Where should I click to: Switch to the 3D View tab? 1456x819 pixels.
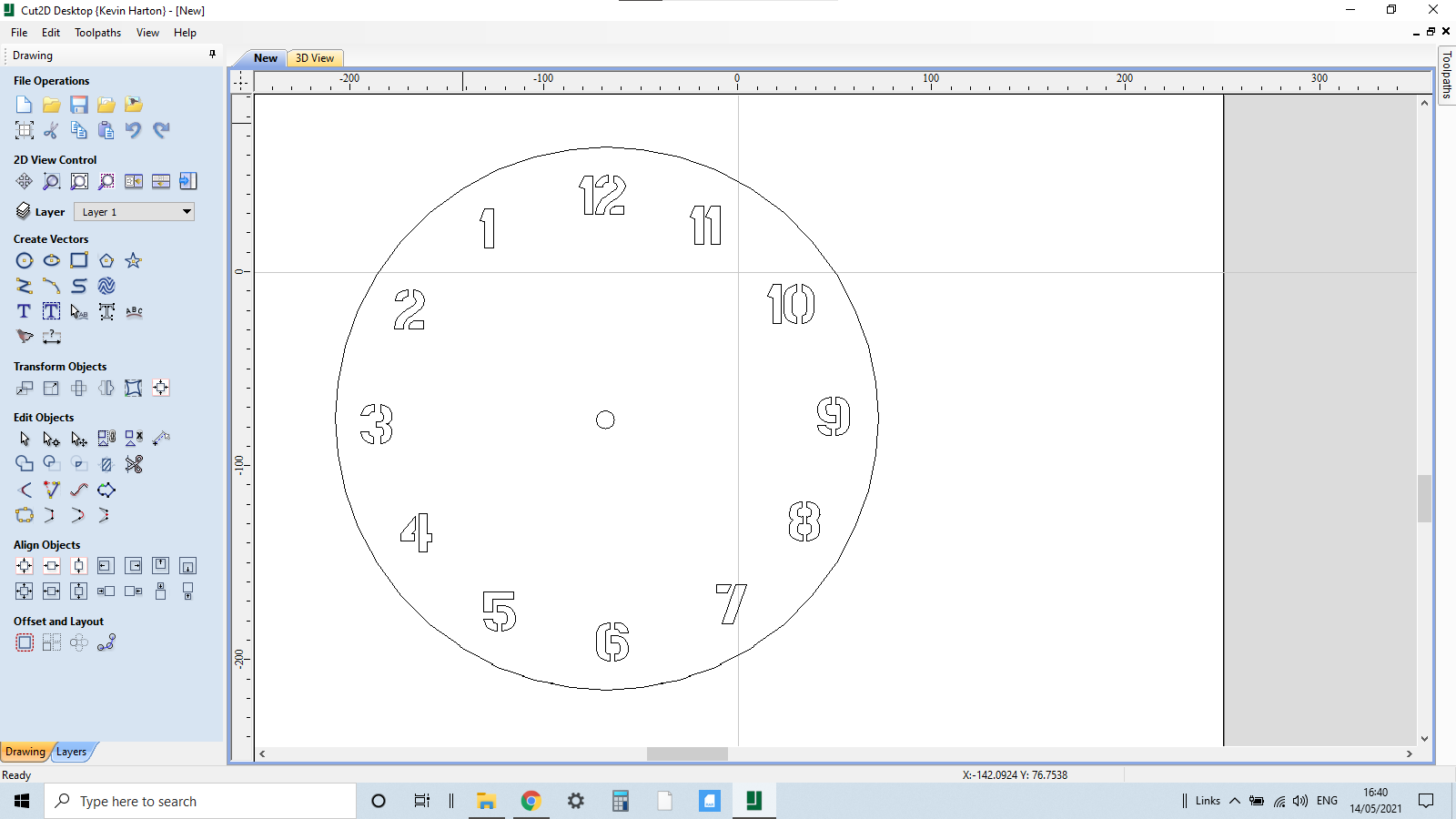(x=314, y=57)
